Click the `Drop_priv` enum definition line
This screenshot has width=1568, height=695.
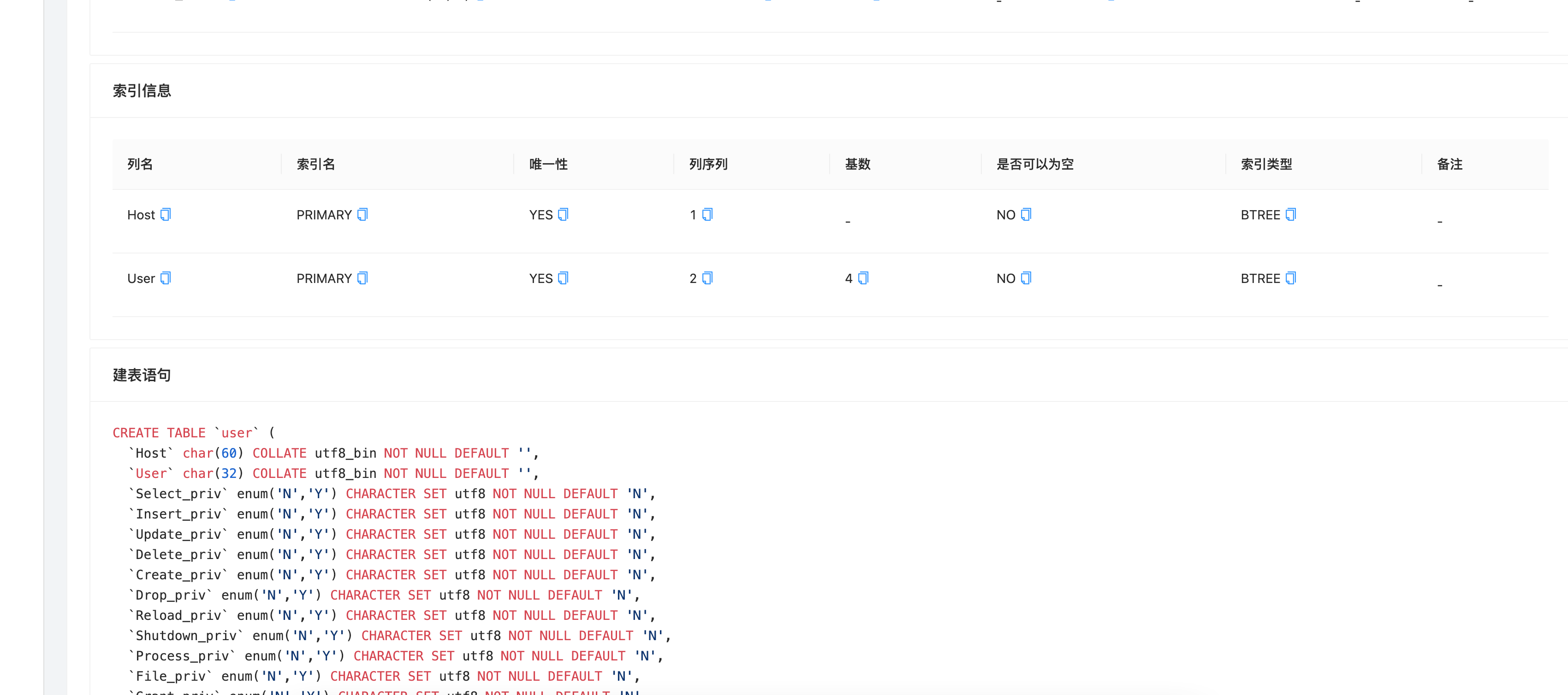[384, 595]
